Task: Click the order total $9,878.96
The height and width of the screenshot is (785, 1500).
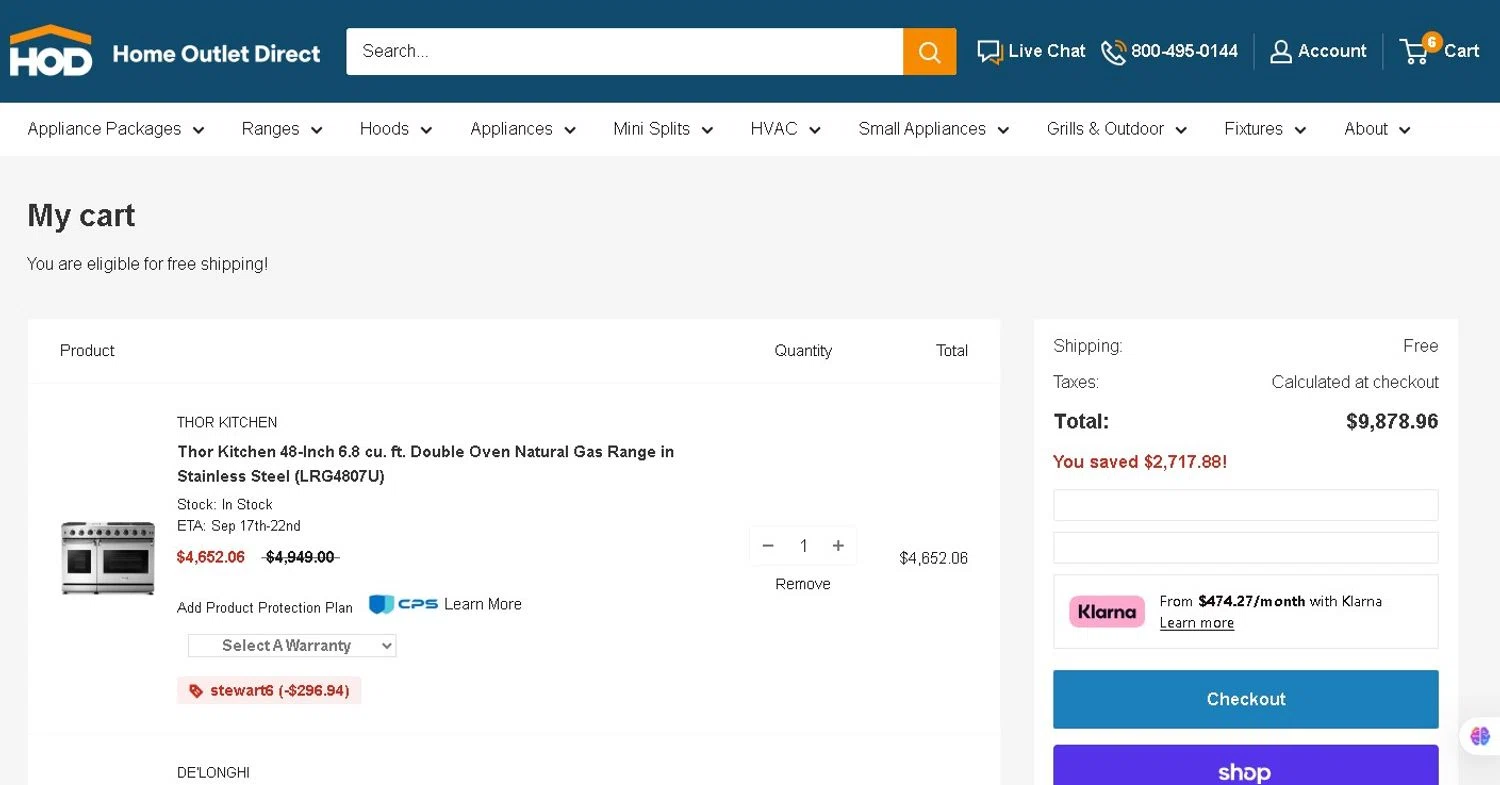Action: [x=1392, y=422]
